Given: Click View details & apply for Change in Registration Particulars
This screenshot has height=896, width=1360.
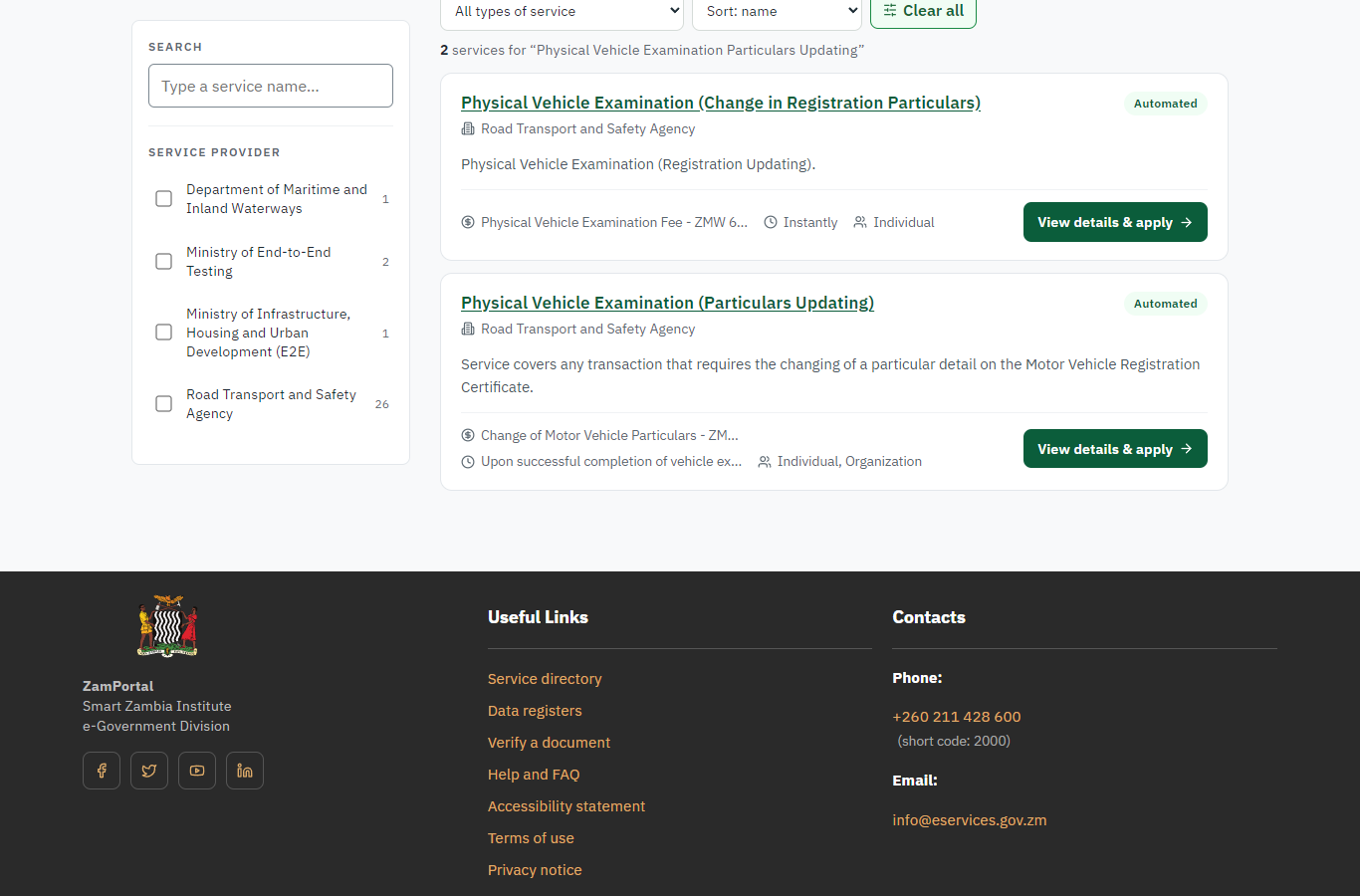Looking at the screenshot, I should point(1115,222).
